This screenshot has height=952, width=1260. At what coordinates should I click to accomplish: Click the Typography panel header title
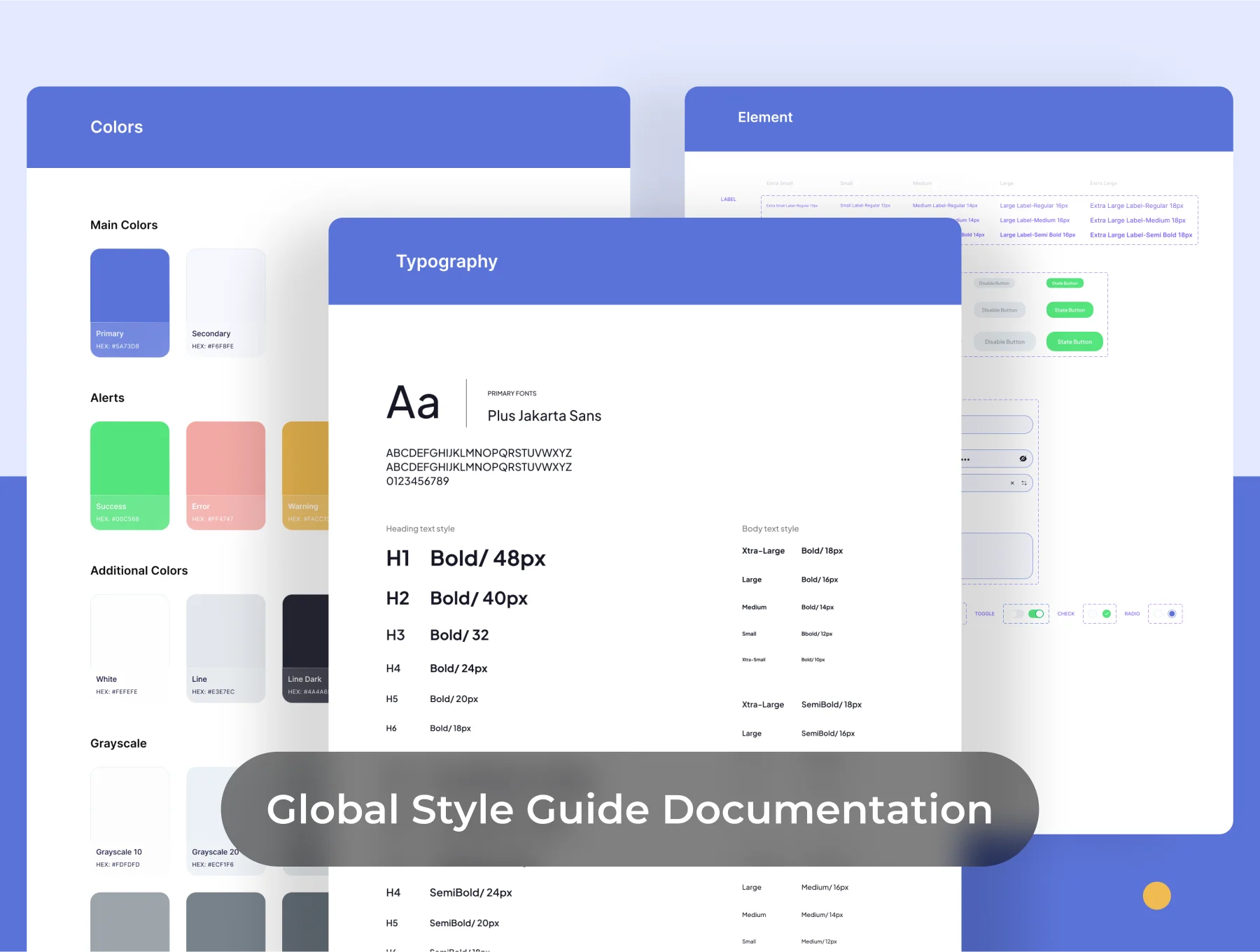447,262
